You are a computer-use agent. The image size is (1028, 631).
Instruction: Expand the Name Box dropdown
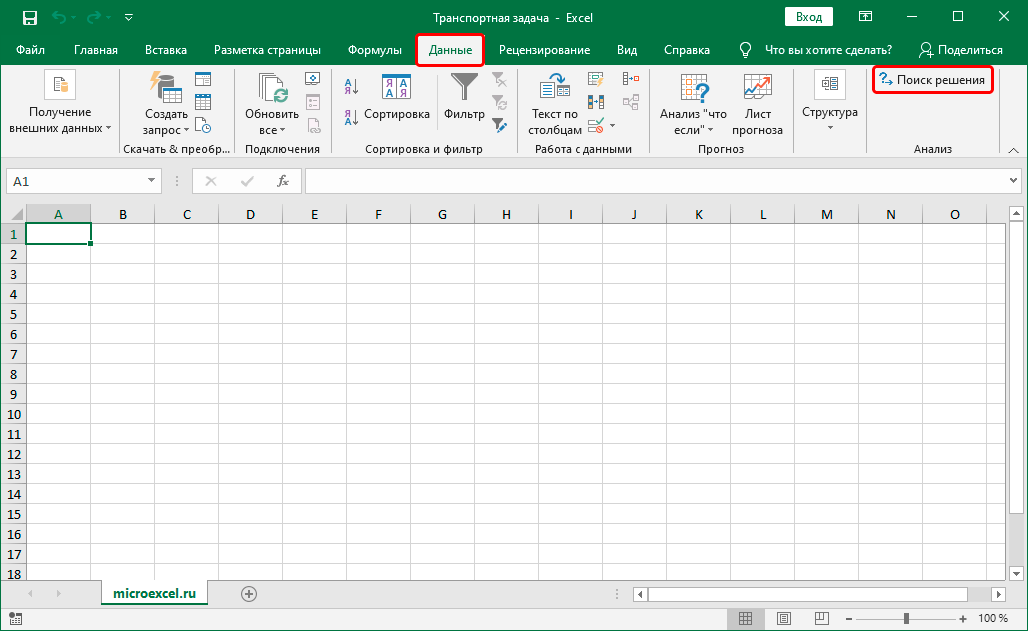tap(152, 181)
